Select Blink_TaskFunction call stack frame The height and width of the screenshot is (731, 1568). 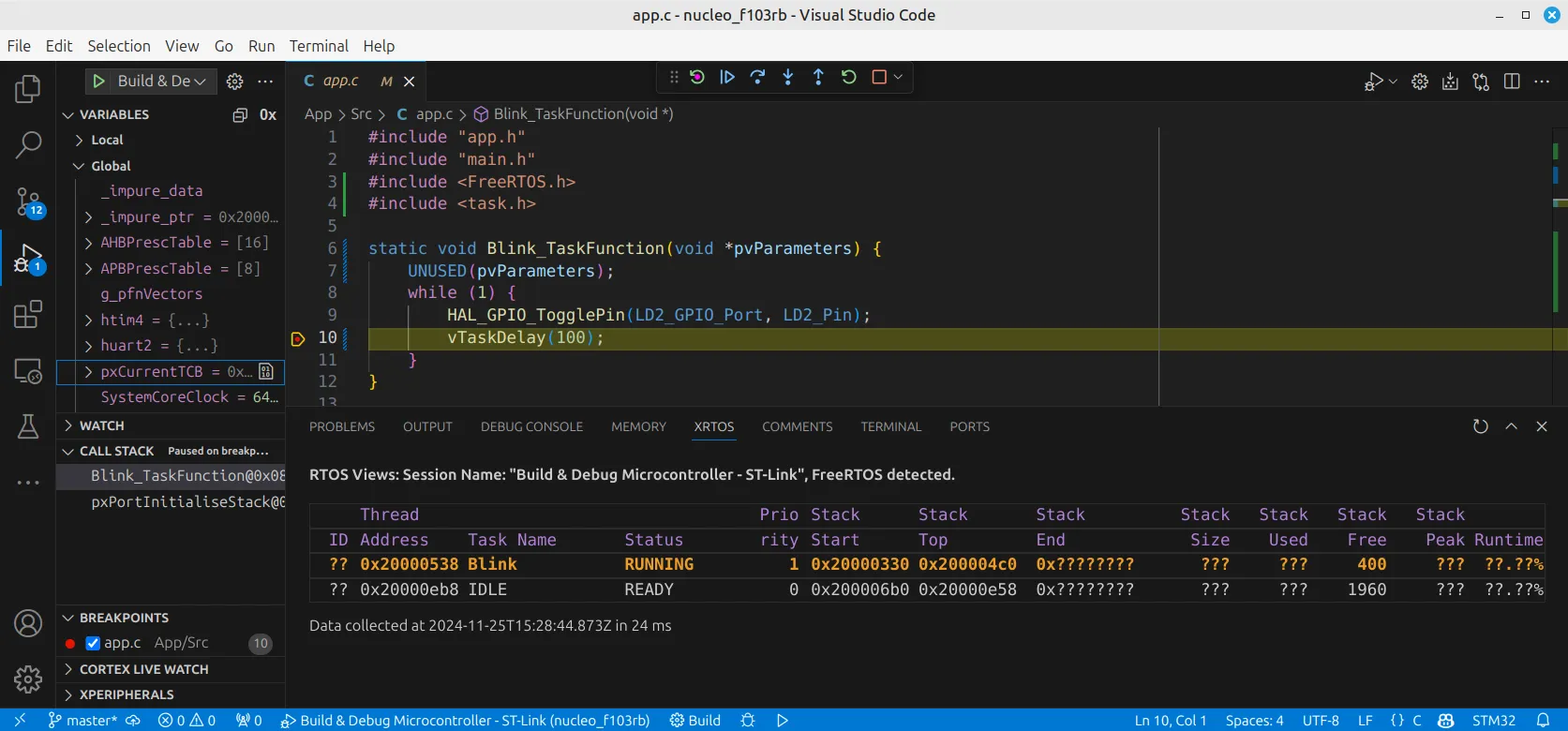click(172, 476)
